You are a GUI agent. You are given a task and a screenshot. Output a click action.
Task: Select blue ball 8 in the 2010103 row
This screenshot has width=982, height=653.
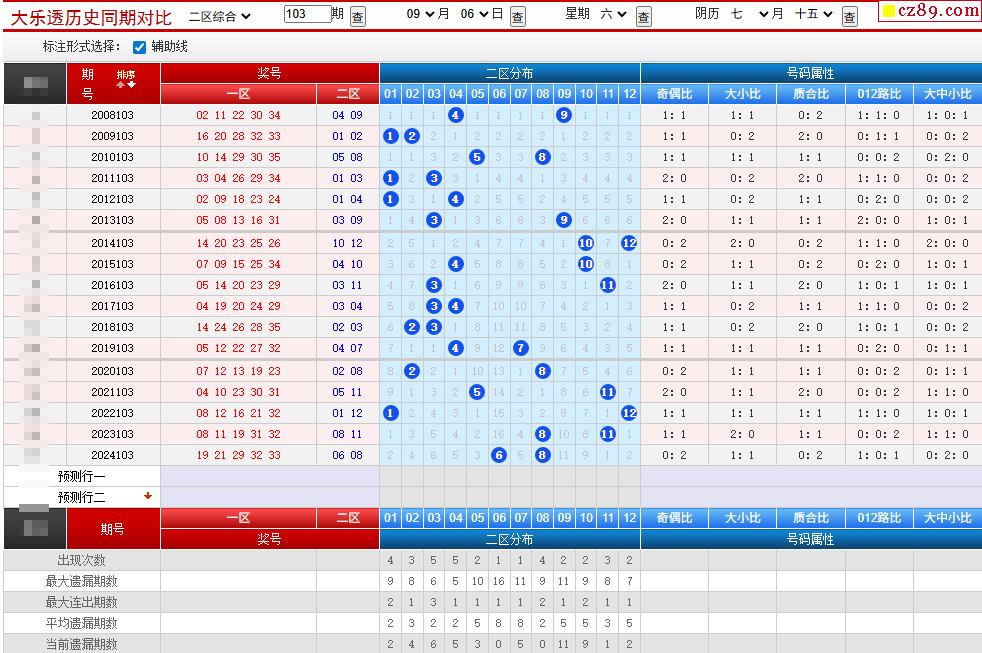point(542,157)
